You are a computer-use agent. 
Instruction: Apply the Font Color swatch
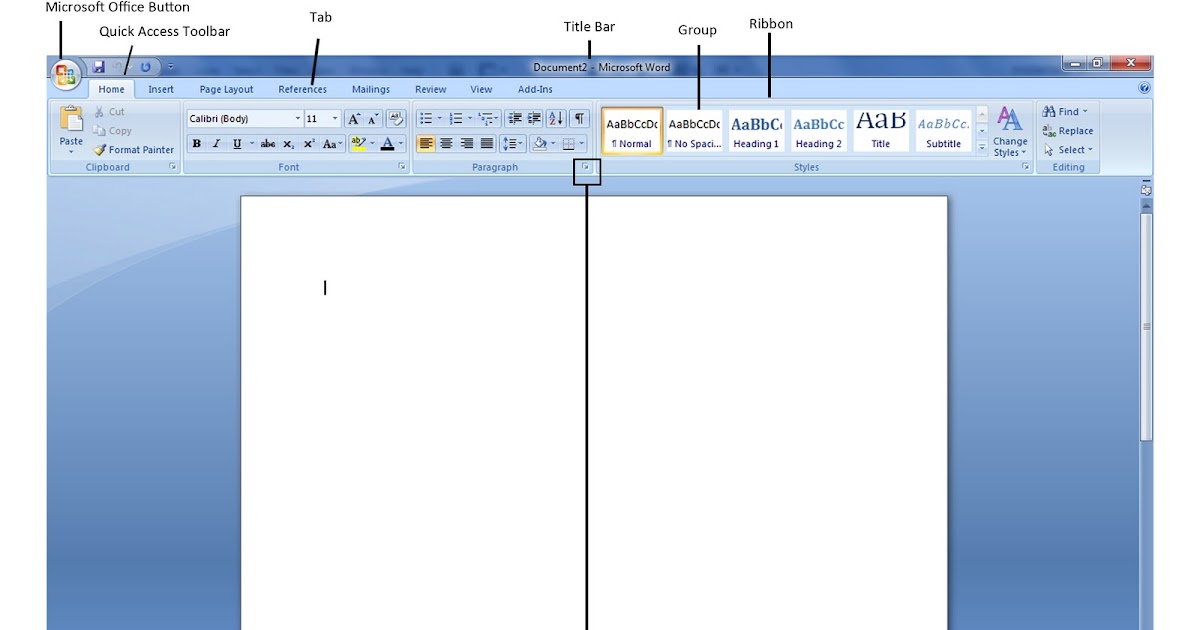coord(387,144)
